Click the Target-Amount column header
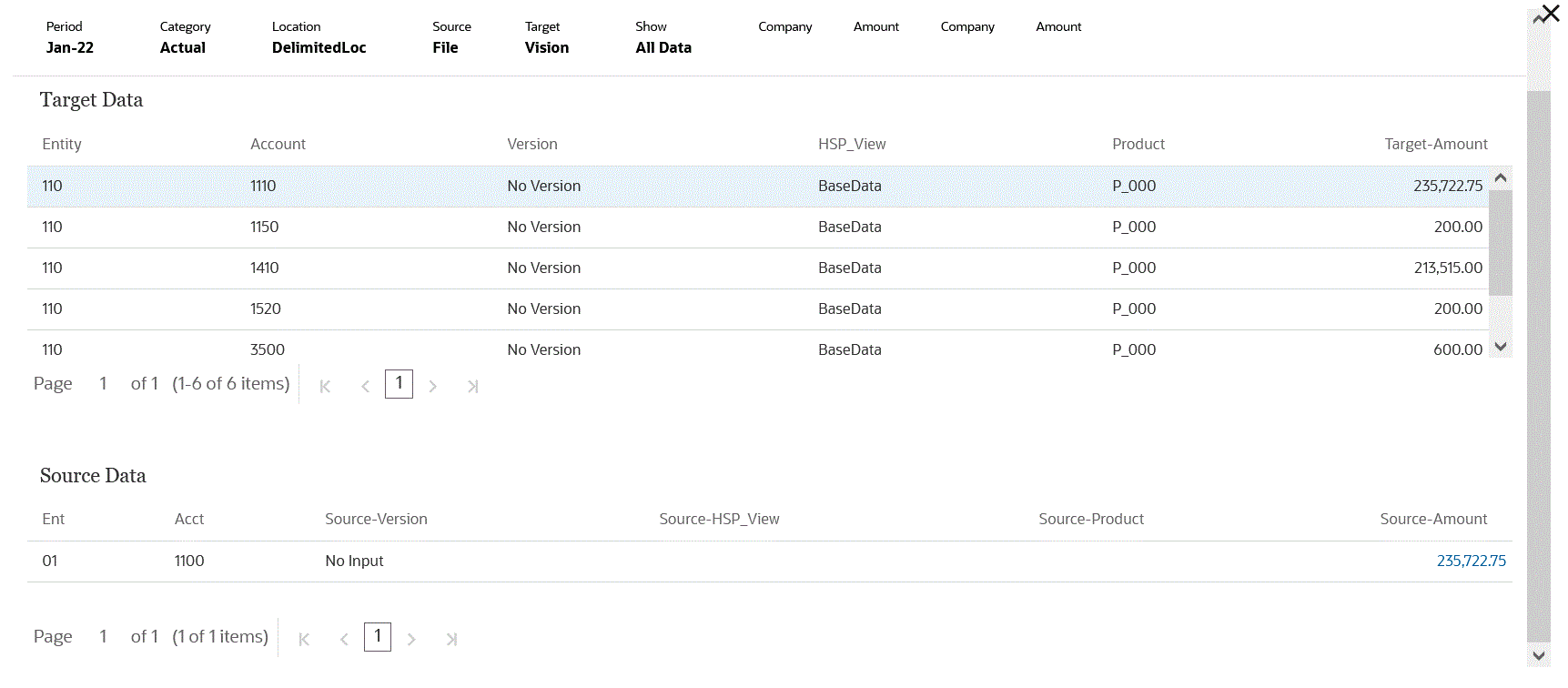The image size is (1568, 688). (x=1435, y=144)
